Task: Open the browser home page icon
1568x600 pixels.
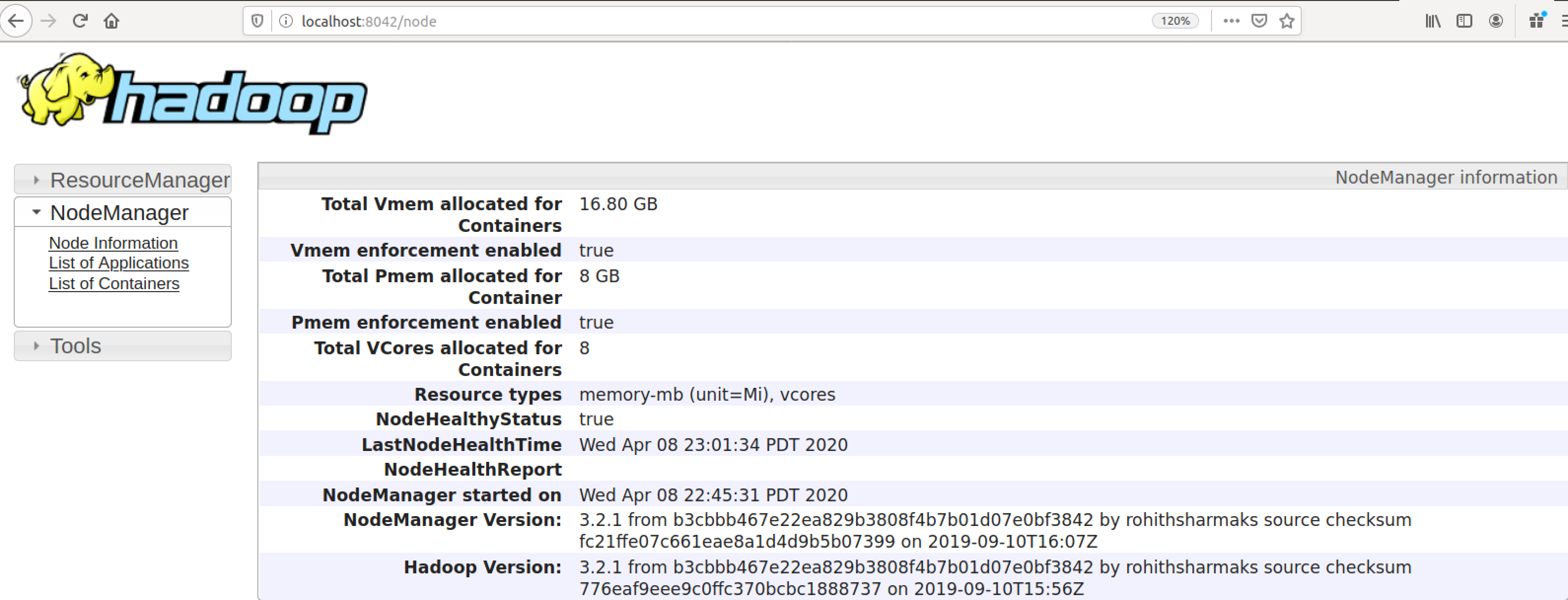Action: coord(111,21)
